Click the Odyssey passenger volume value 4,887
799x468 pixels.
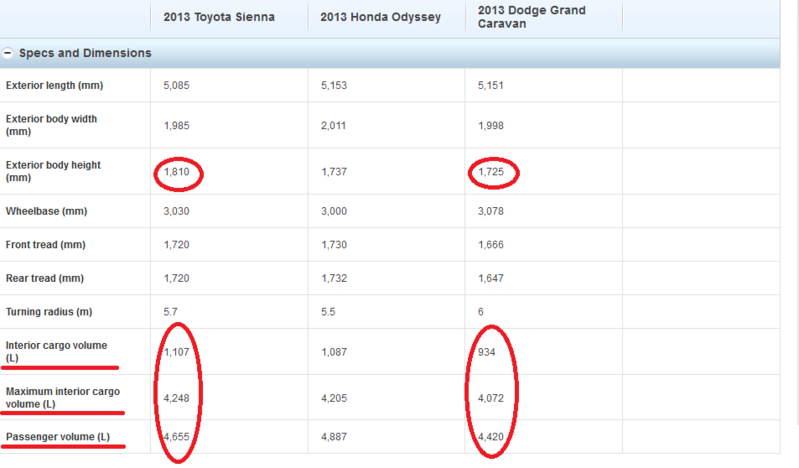[334, 437]
